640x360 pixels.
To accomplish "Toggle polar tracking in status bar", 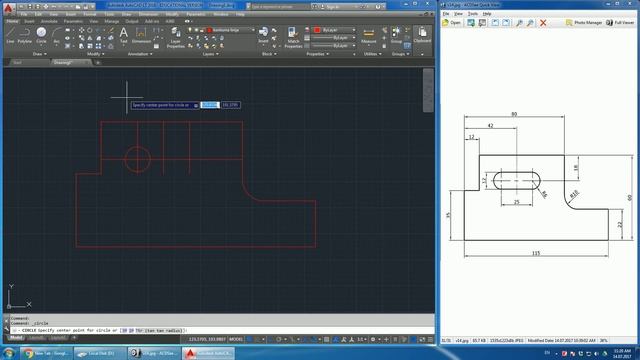I will (279, 339).
